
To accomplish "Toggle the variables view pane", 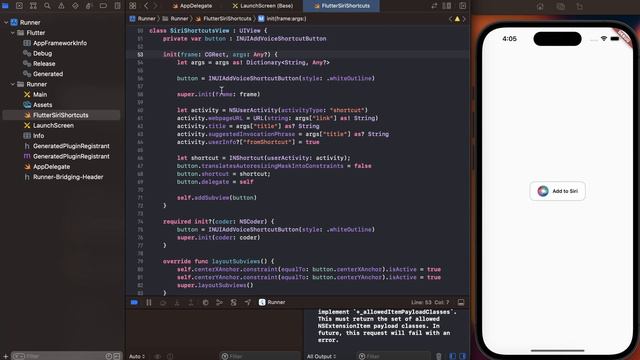I will tap(453, 356).
